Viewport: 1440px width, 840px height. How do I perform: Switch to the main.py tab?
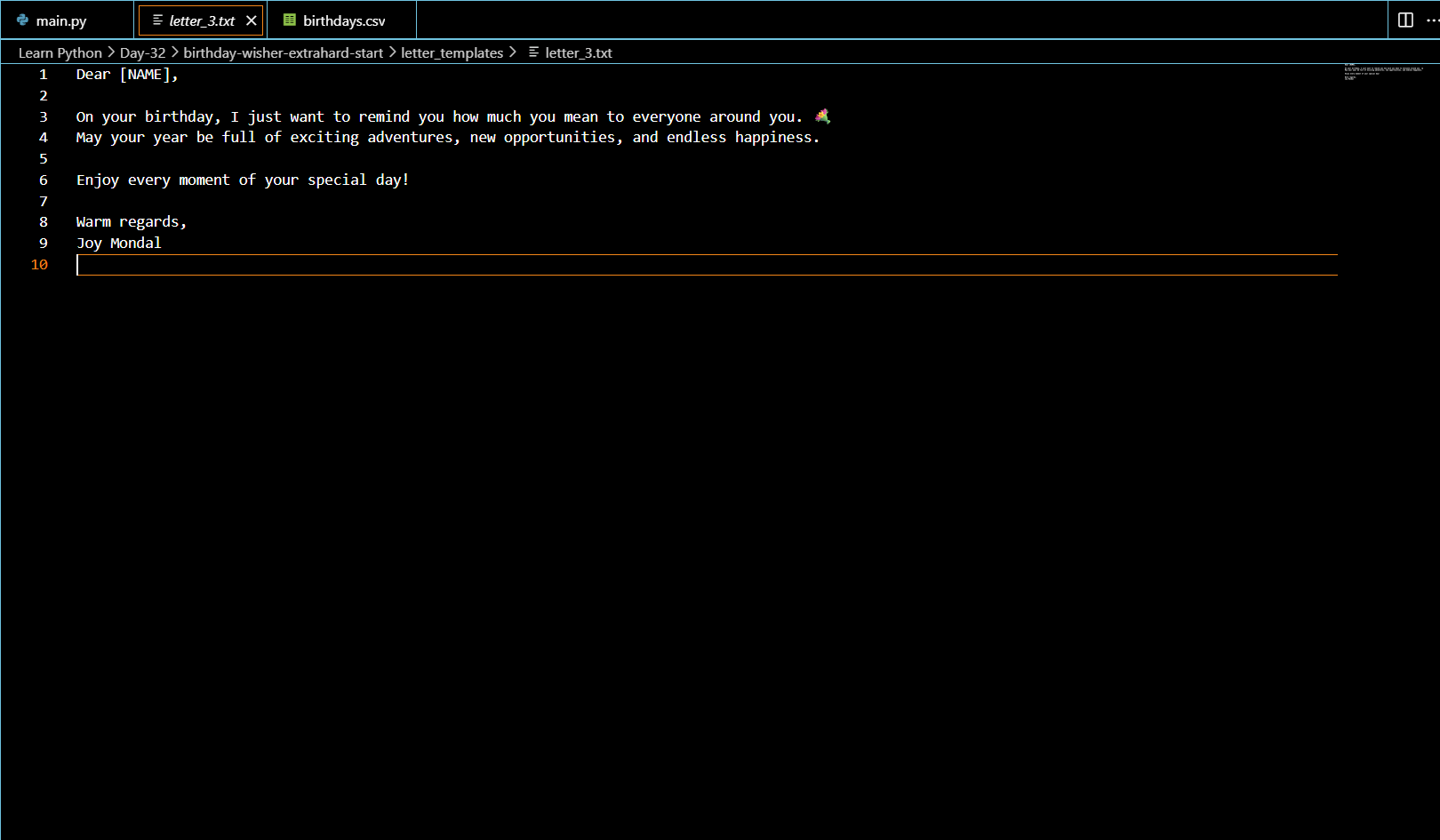(x=61, y=20)
